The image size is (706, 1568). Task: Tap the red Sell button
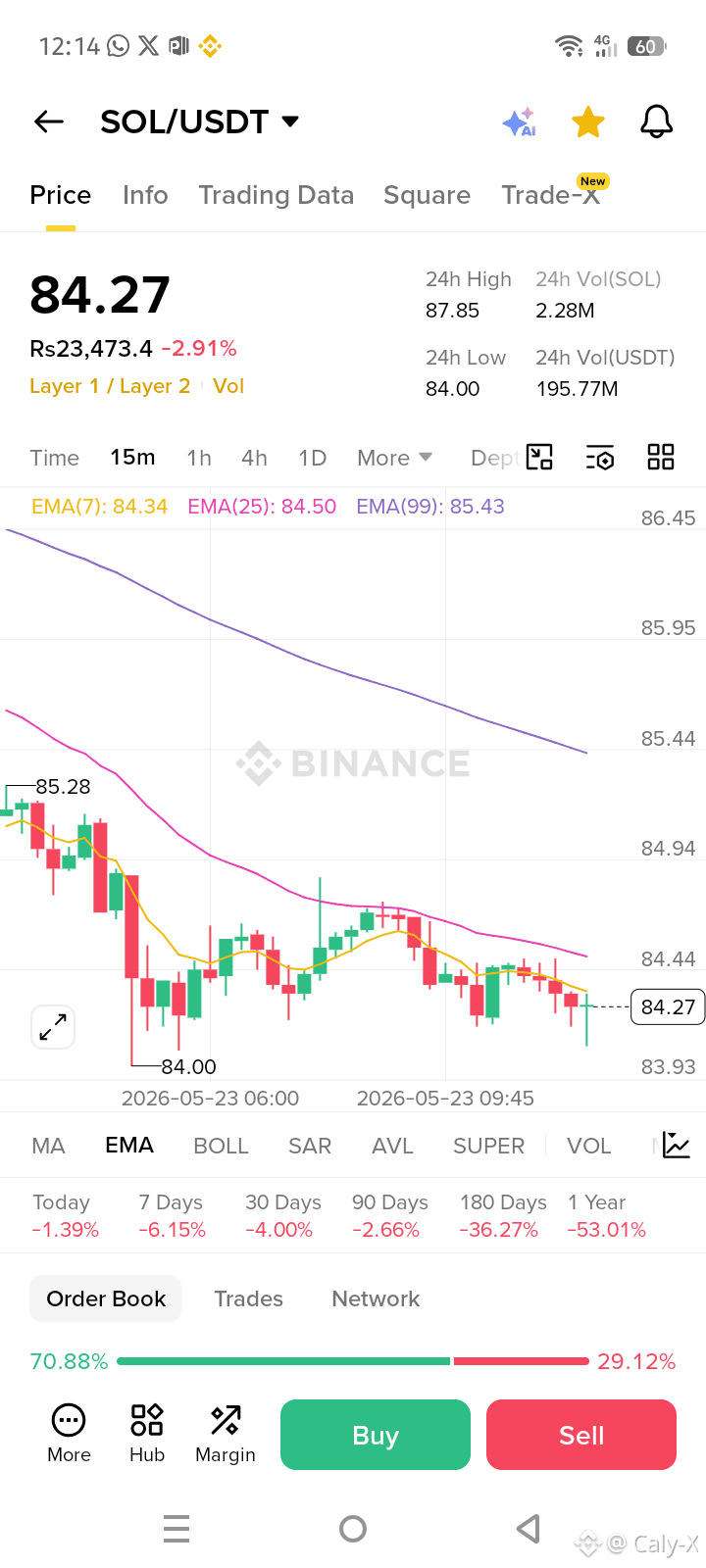(x=581, y=1435)
